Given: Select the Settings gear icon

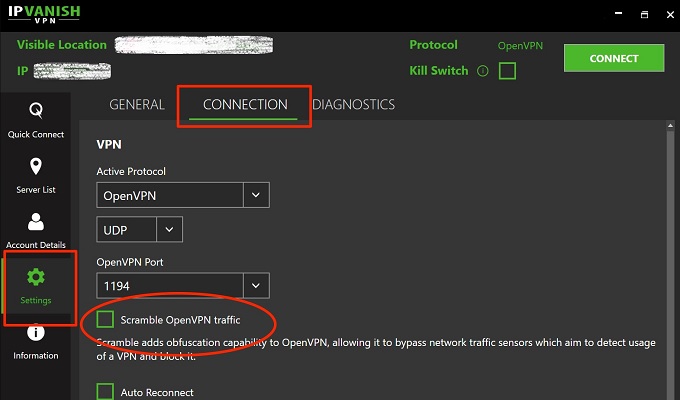Looking at the screenshot, I should click(x=36, y=277).
